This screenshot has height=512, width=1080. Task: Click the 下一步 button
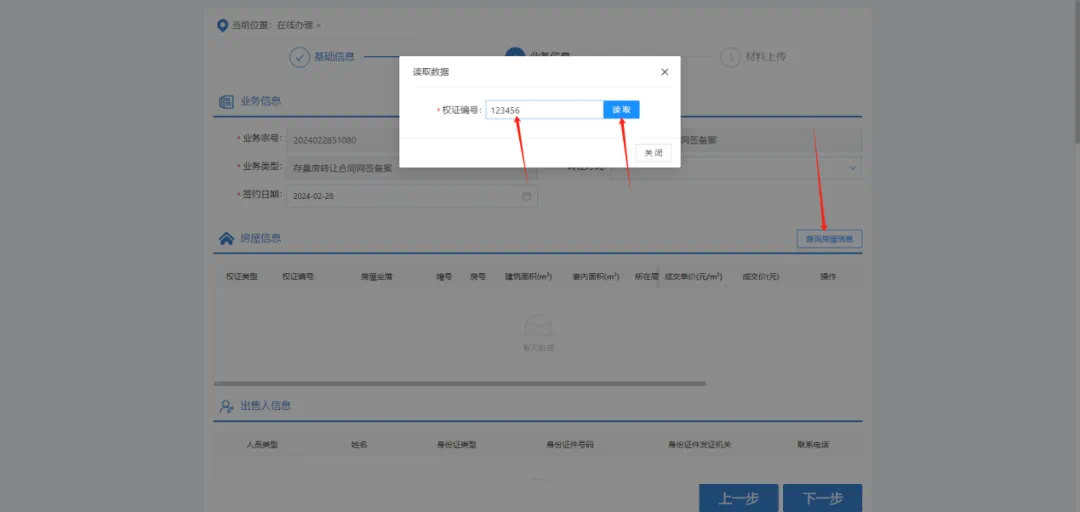pyautogui.click(x=822, y=498)
